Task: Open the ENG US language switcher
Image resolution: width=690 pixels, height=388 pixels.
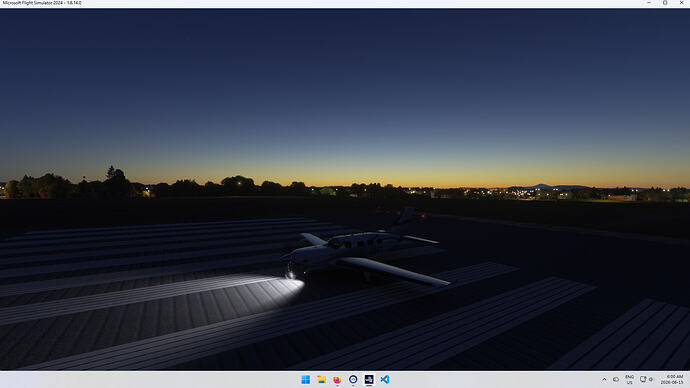Action: (x=630, y=380)
